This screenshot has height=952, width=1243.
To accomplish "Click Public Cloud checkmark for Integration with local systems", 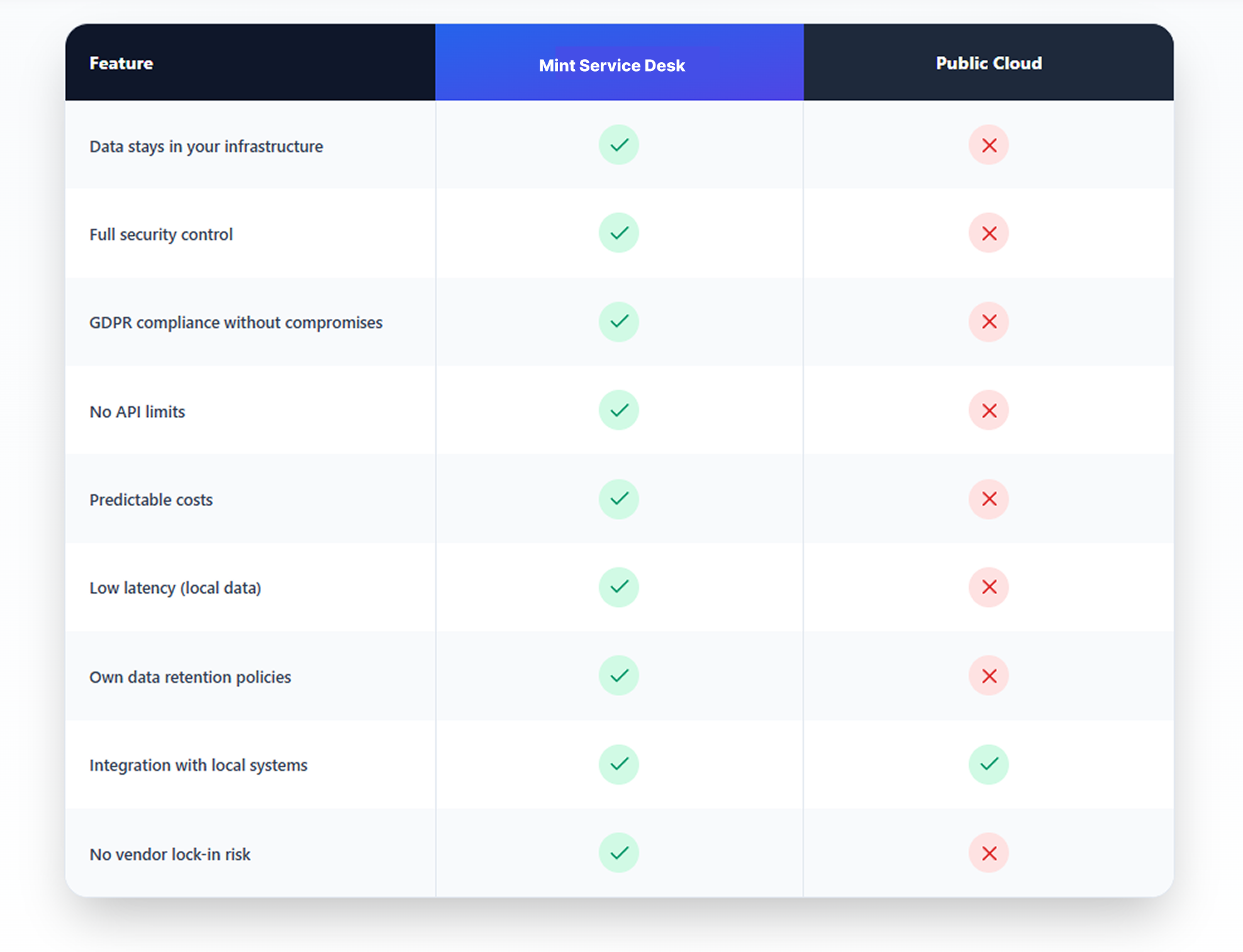I will [988, 764].
